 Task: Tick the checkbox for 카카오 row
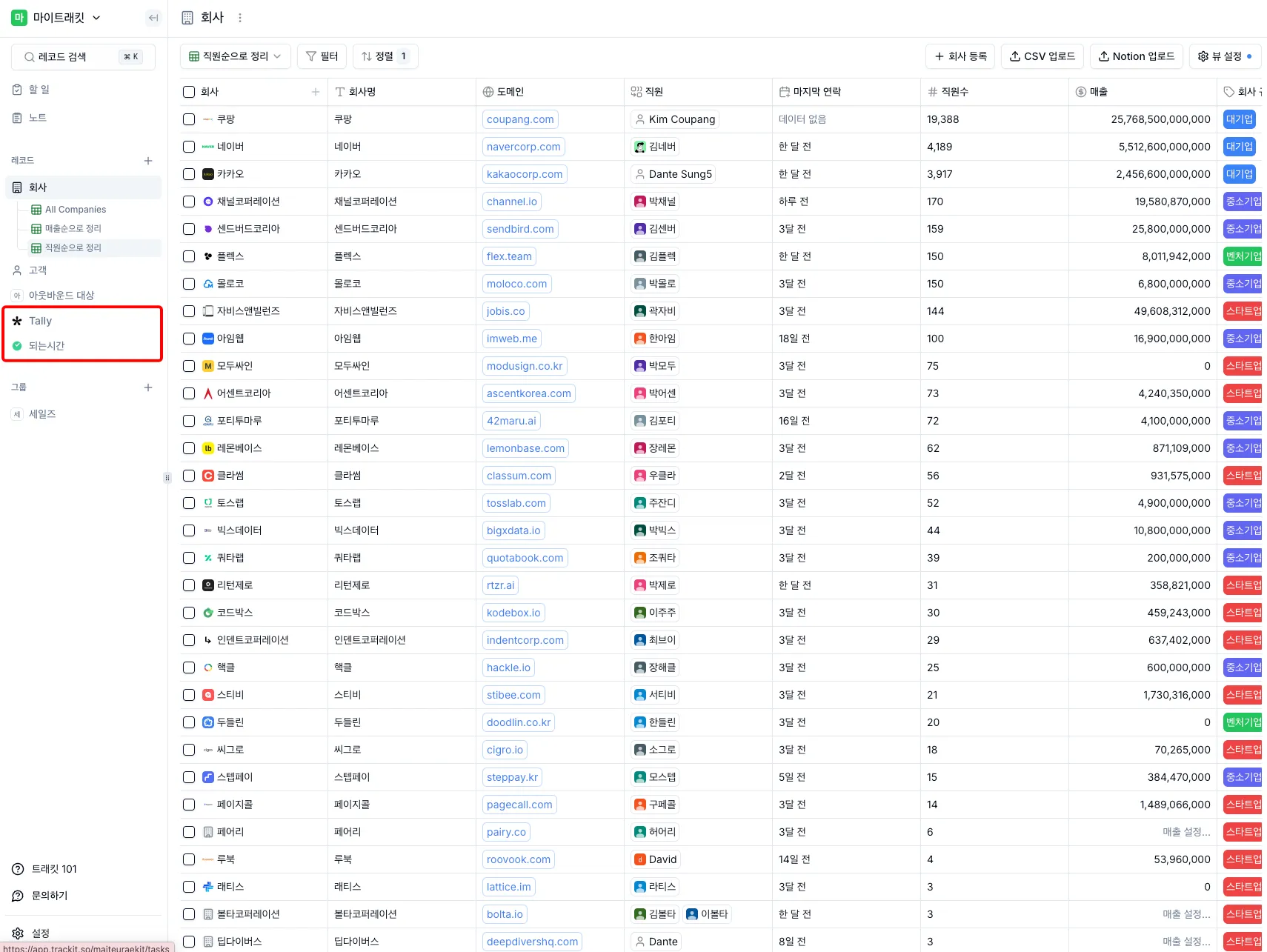[189, 174]
